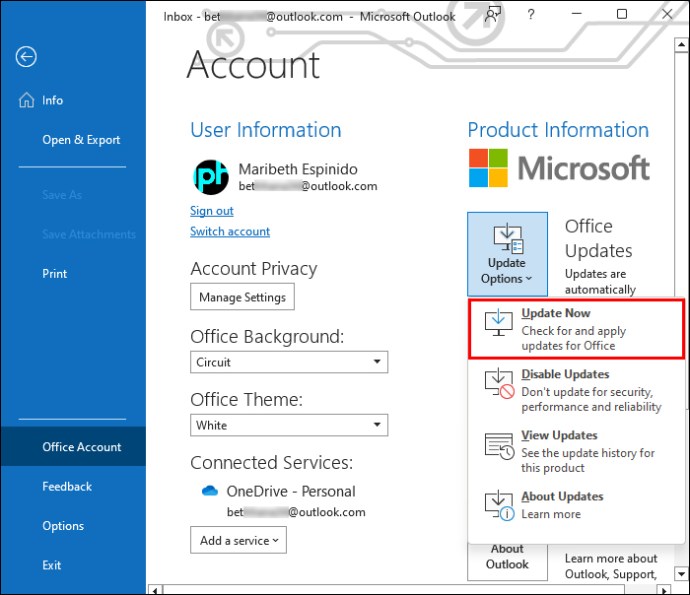Click the Info home icon

pyautogui.click(x=26, y=100)
